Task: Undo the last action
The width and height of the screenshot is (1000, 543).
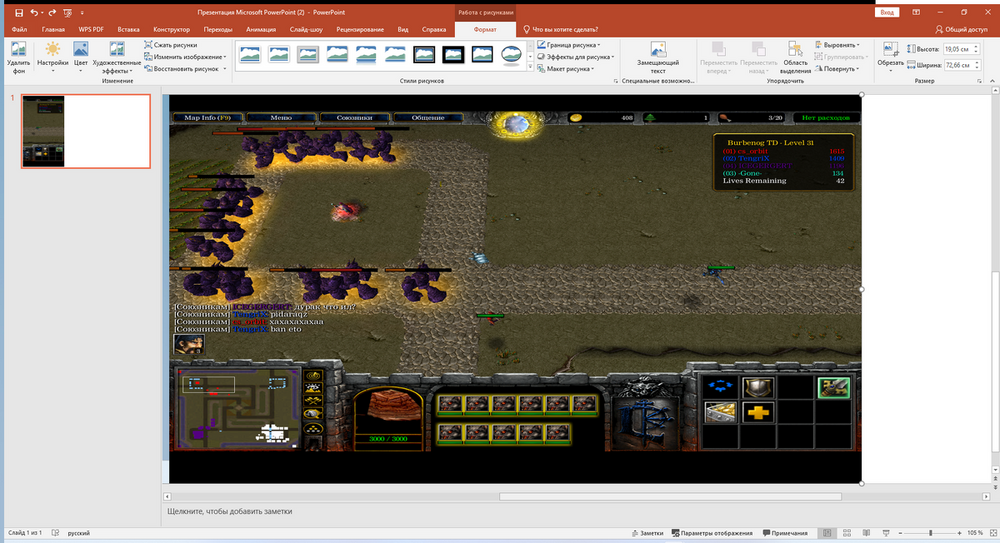Action: pyautogui.click(x=34, y=12)
